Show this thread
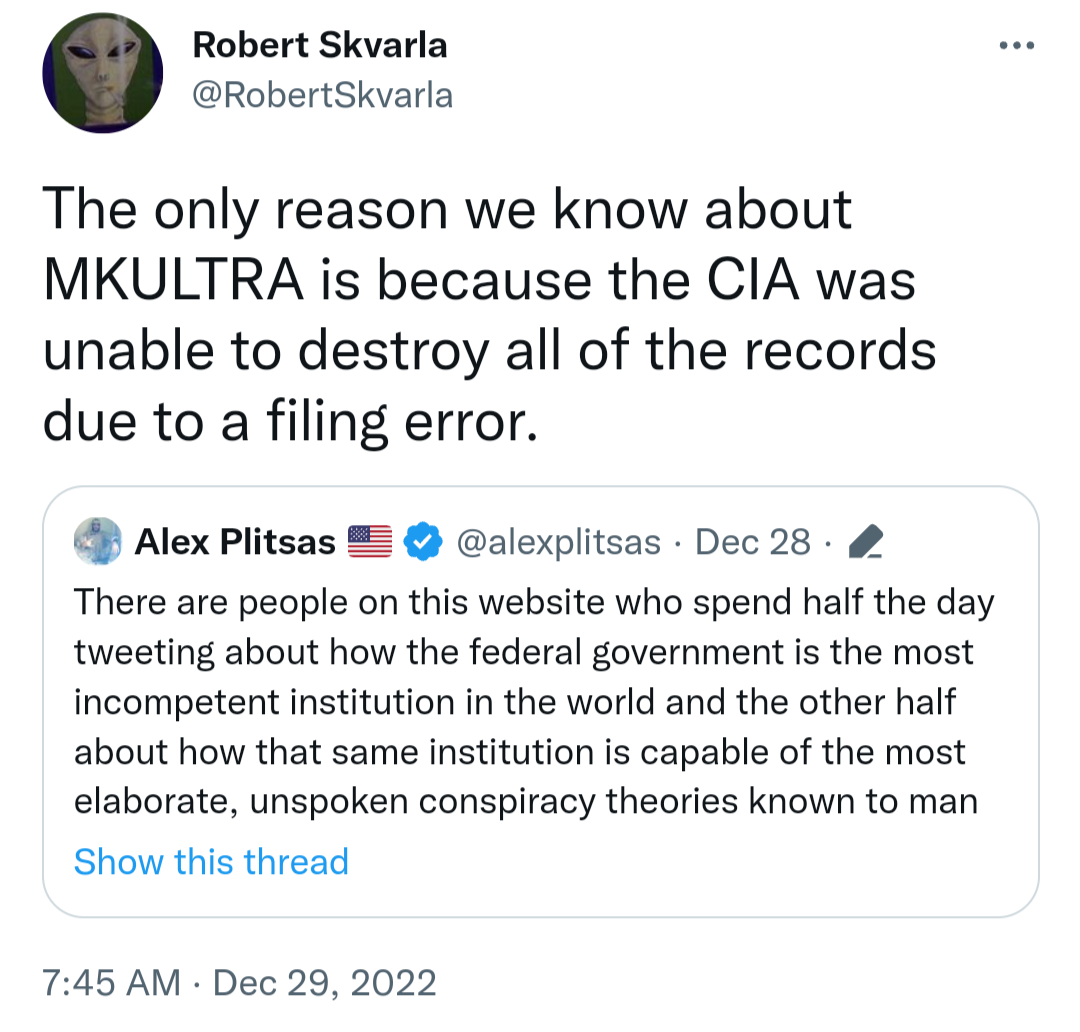Image resolution: width=1080 pixels, height=1032 pixels. tap(211, 861)
